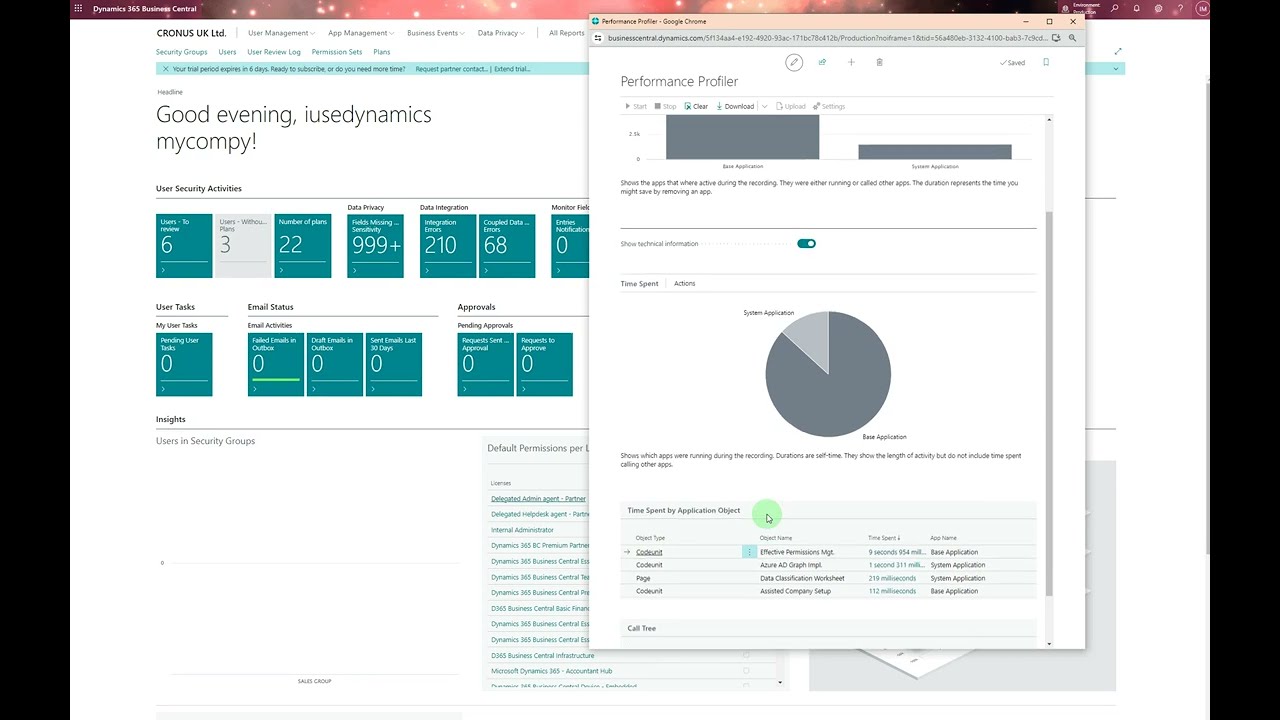Open All Reports menu

pyautogui.click(x=566, y=33)
